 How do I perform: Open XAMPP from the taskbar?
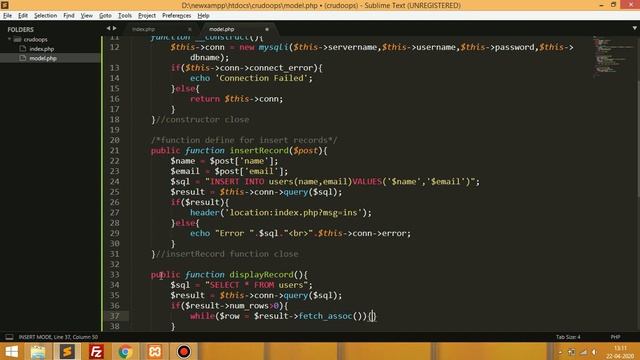pos(155,351)
